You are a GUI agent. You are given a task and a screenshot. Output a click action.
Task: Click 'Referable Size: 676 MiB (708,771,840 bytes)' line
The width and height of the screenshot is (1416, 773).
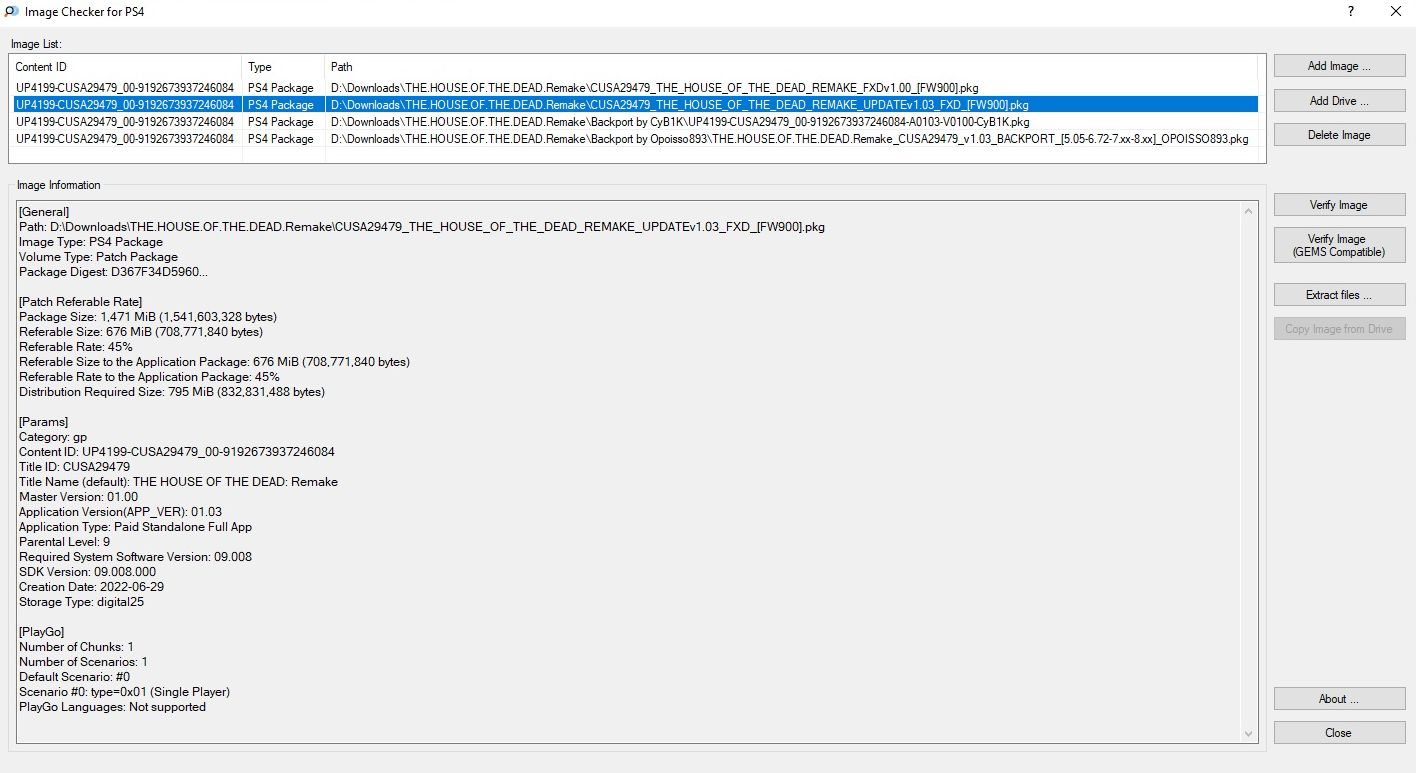(141, 332)
